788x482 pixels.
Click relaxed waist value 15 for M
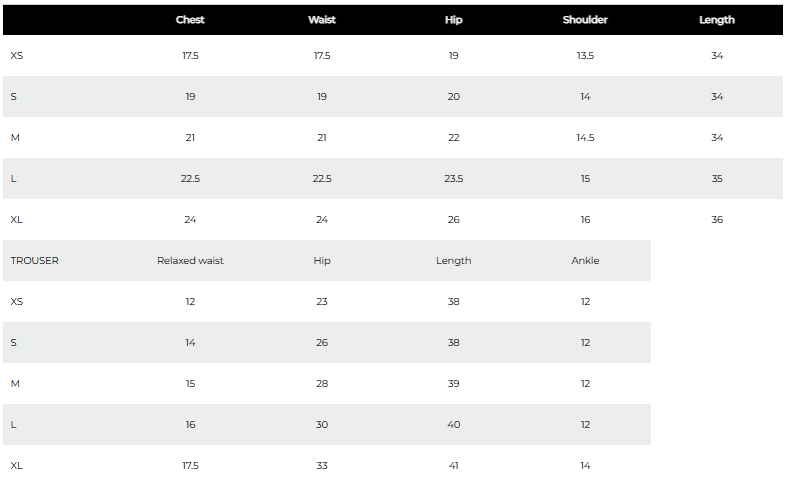190,383
